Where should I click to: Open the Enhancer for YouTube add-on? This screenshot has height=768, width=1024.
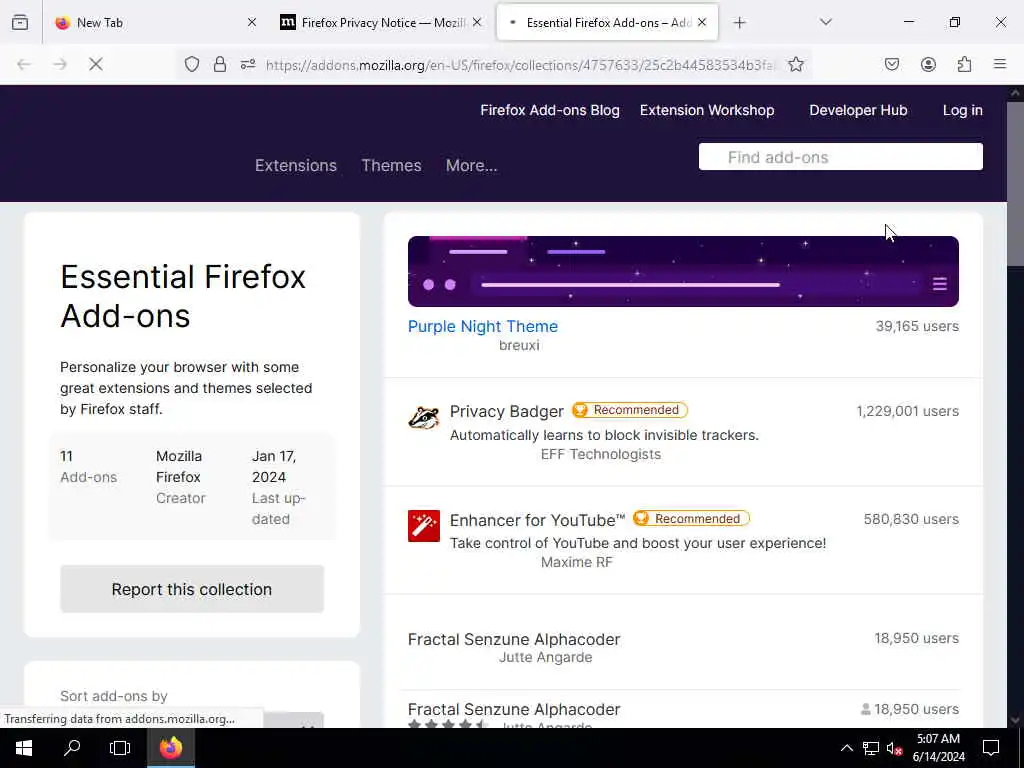pos(537,520)
